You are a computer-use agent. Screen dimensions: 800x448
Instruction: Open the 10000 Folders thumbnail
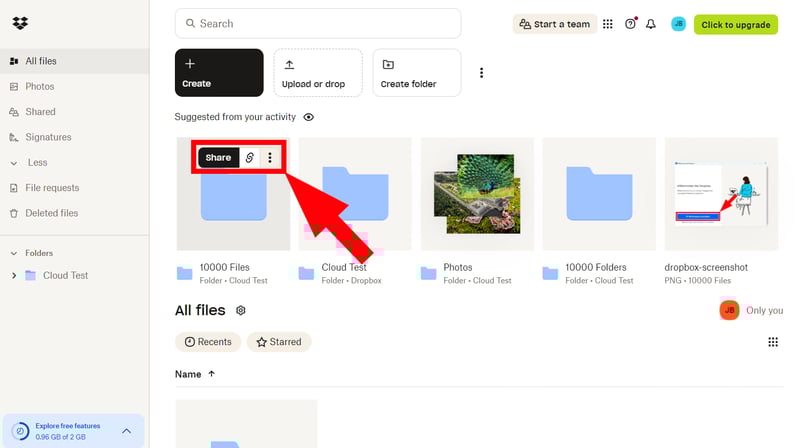pyautogui.click(x=599, y=194)
